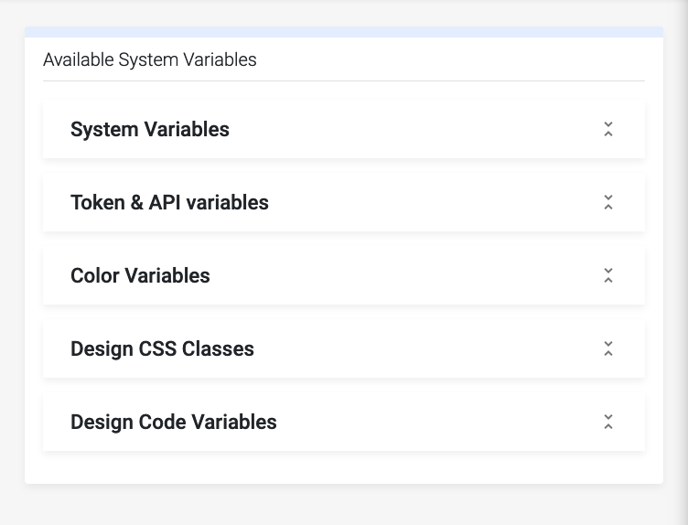Select the System Variables accordion row
688x525 pixels.
point(344,129)
